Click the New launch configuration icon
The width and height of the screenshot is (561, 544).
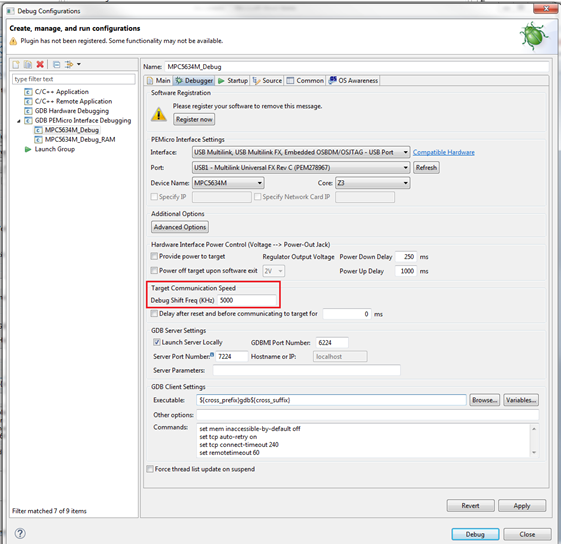pyautogui.click(x=16, y=64)
